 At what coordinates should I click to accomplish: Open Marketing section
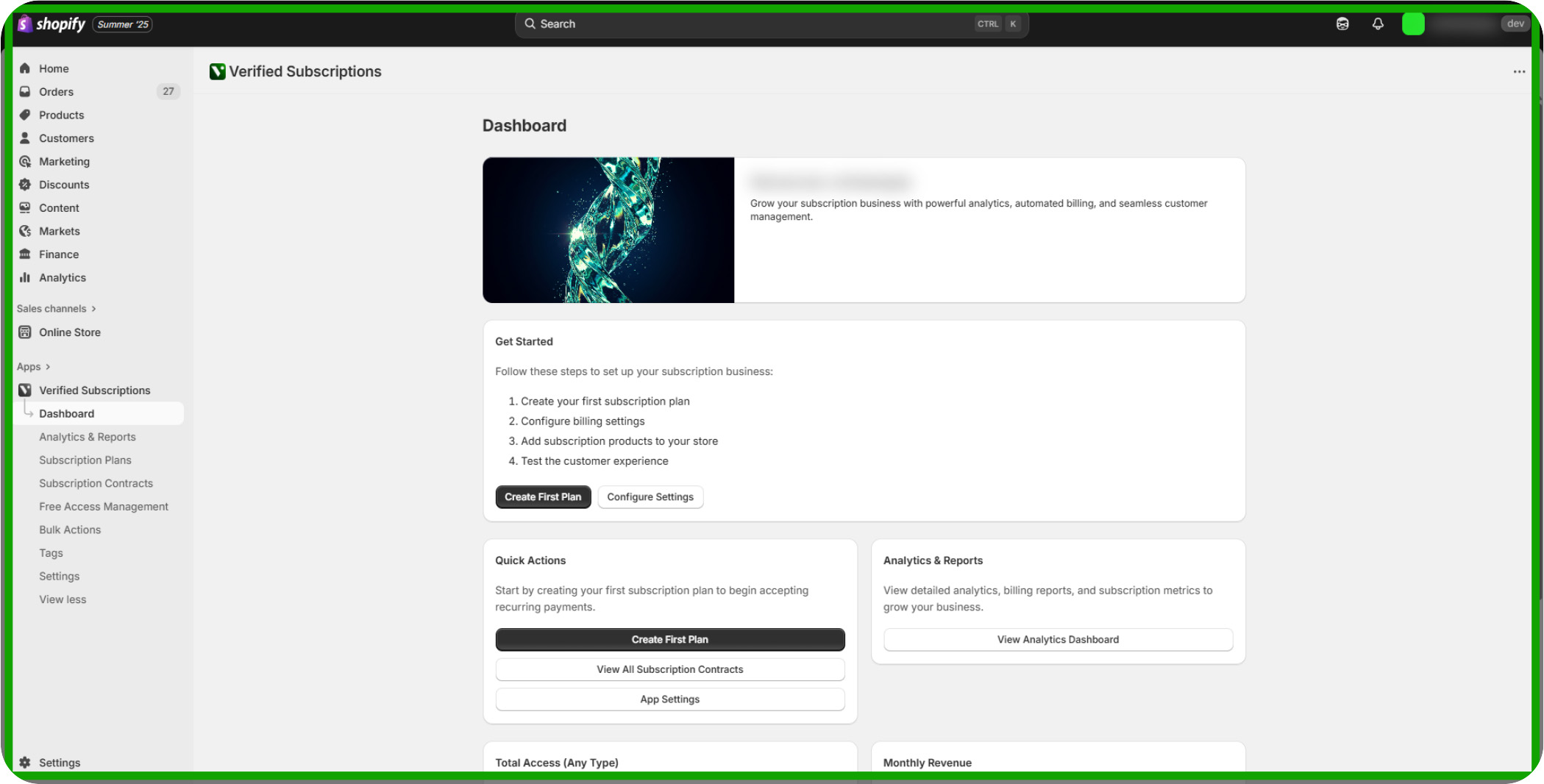[64, 161]
